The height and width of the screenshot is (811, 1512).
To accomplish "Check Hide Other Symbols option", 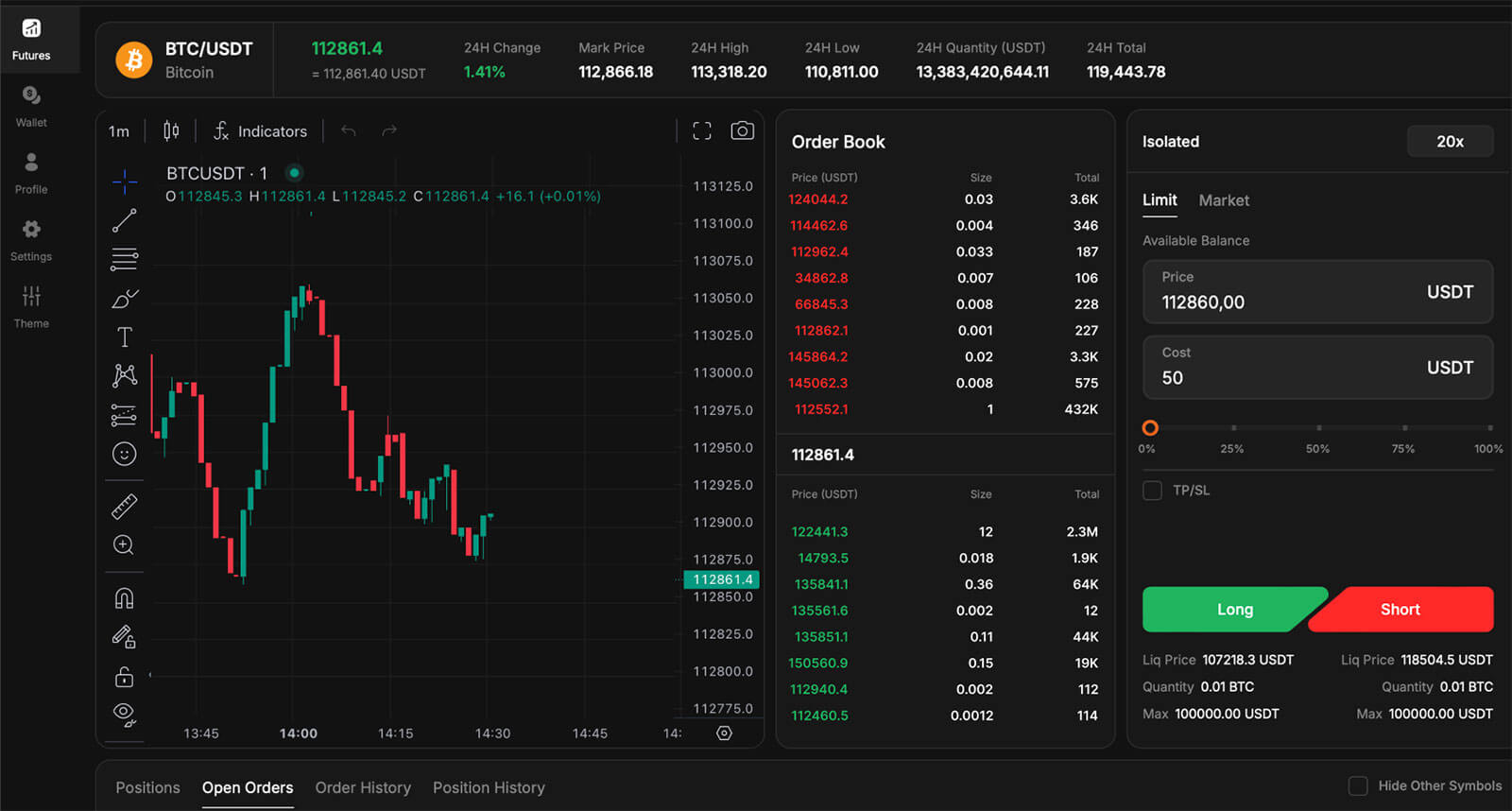I will 1358,786.
